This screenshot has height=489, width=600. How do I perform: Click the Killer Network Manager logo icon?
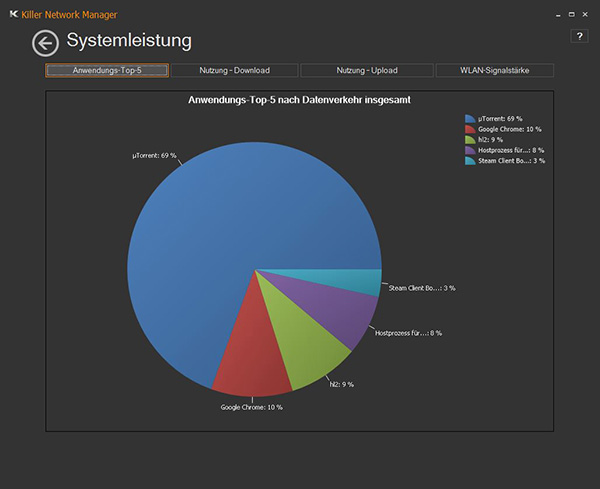click(14, 14)
